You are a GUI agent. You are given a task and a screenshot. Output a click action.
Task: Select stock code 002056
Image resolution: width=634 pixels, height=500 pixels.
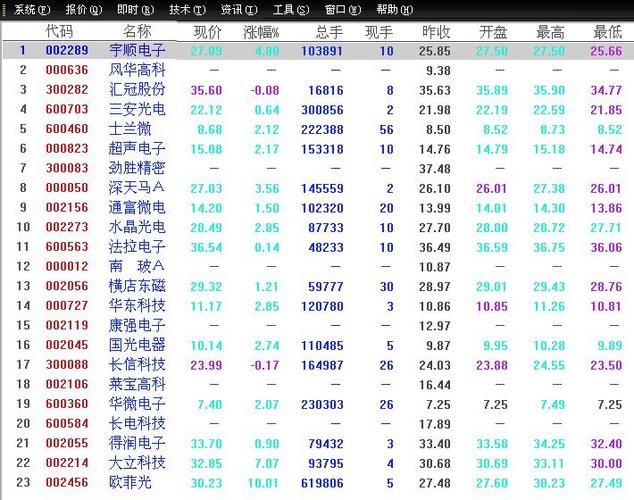click(x=67, y=286)
